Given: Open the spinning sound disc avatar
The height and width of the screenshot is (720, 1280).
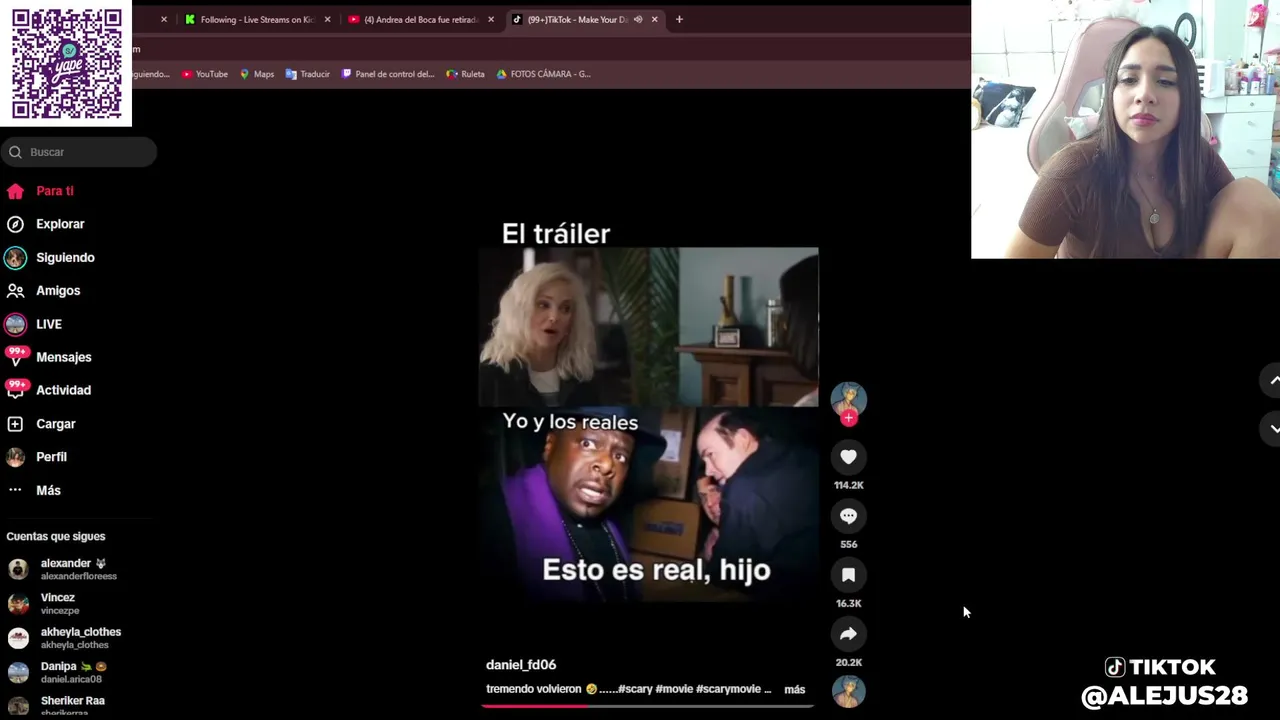Looking at the screenshot, I should tap(848, 692).
